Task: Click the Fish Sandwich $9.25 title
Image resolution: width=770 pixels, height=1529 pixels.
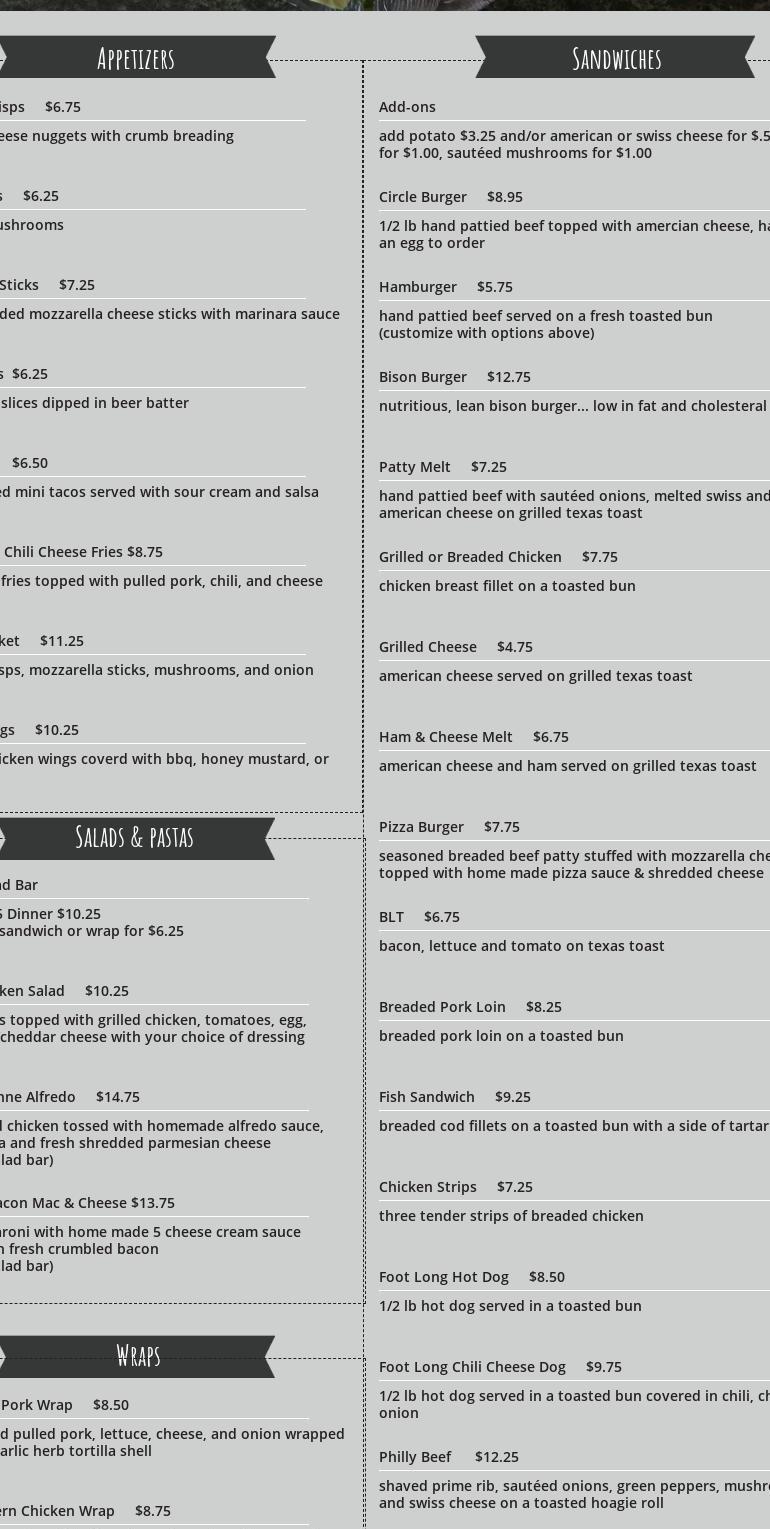Action: point(454,1097)
